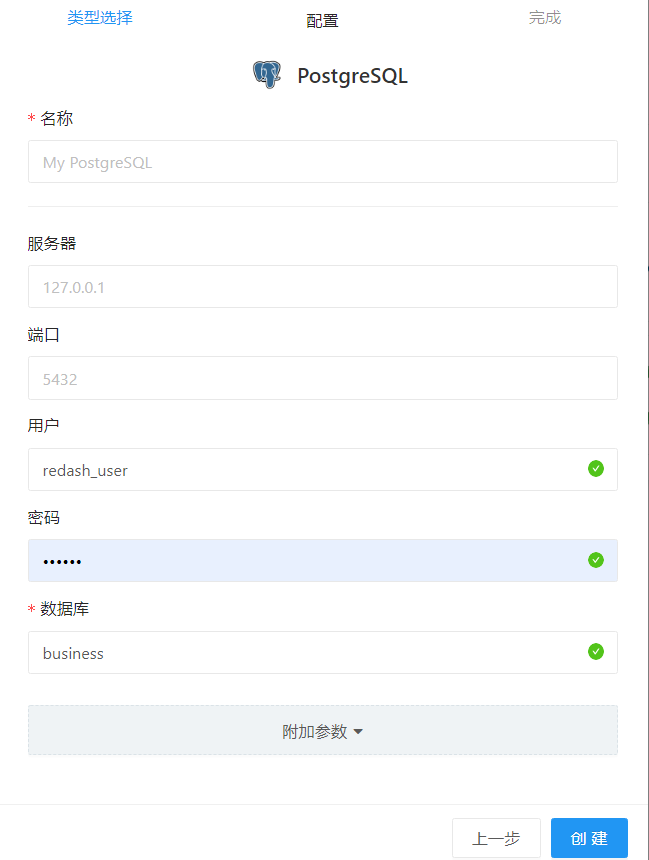Go to the 完成 step
Screen dimensions: 649x860
[544, 17]
